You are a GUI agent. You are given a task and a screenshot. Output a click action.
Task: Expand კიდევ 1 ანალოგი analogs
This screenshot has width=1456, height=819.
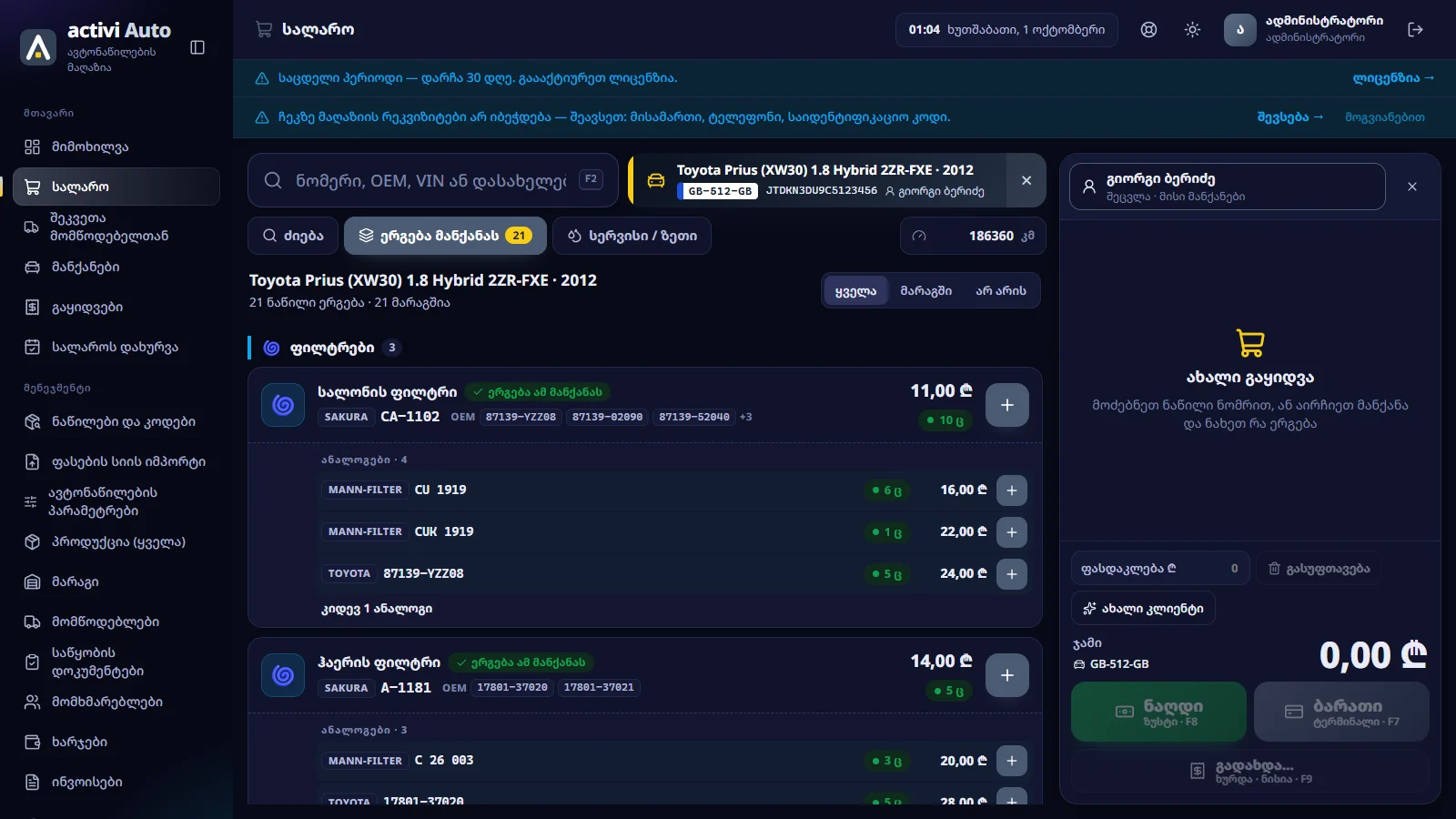coord(377,609)
